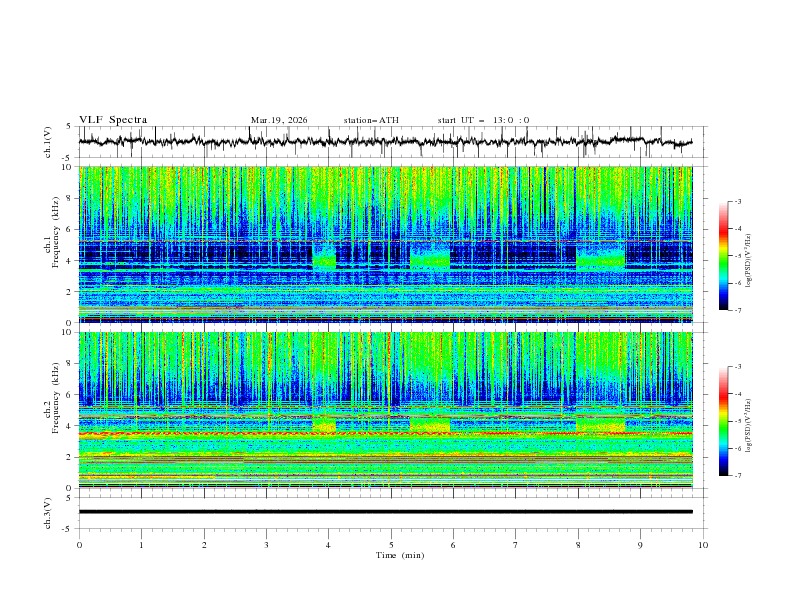792x612 pixels.
Task: Click the "-5" tick on the ch.1 color bar
Action: click(x=737, y=256)
